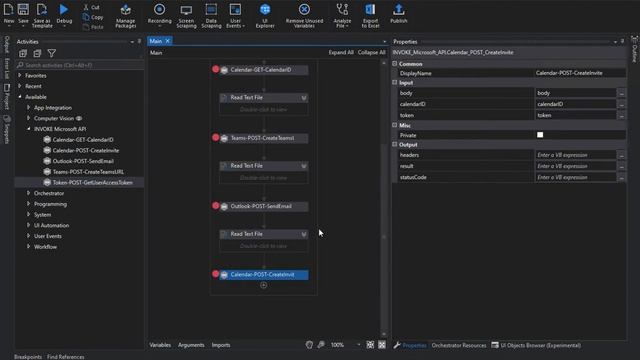Click the Cut toolbar item
The height and width of the screenshot is (360, 640).
point(91,7)
